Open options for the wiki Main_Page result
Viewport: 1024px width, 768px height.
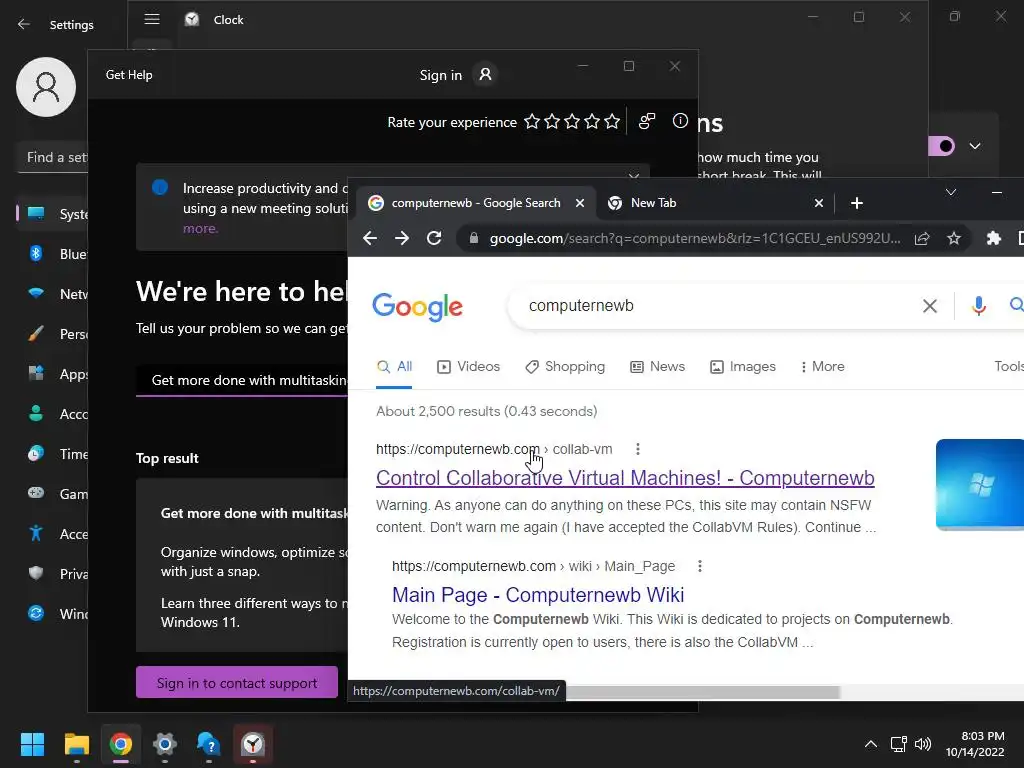click(x=699, y=566)
